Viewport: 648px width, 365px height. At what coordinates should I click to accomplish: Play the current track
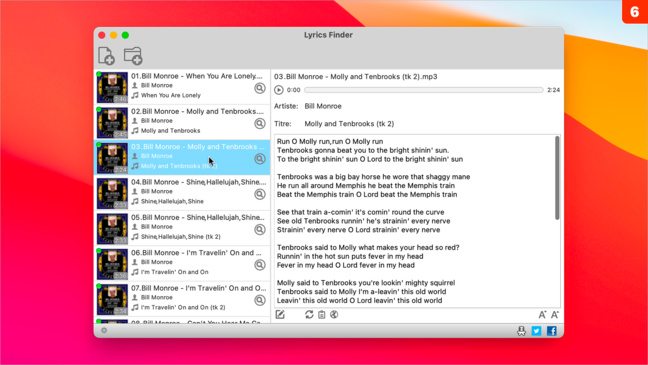point(279,90)
